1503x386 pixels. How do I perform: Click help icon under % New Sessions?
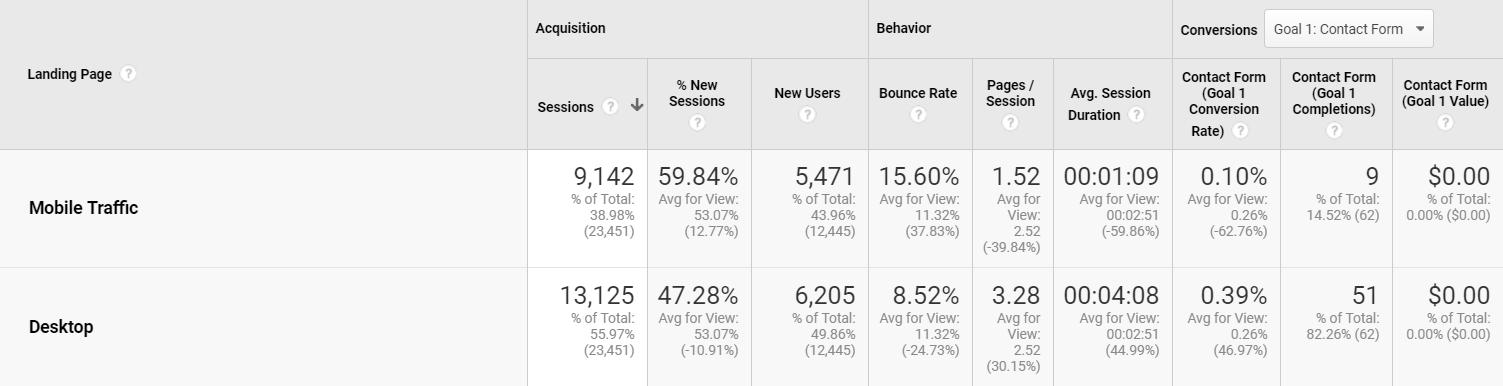[x=697, y=123]
